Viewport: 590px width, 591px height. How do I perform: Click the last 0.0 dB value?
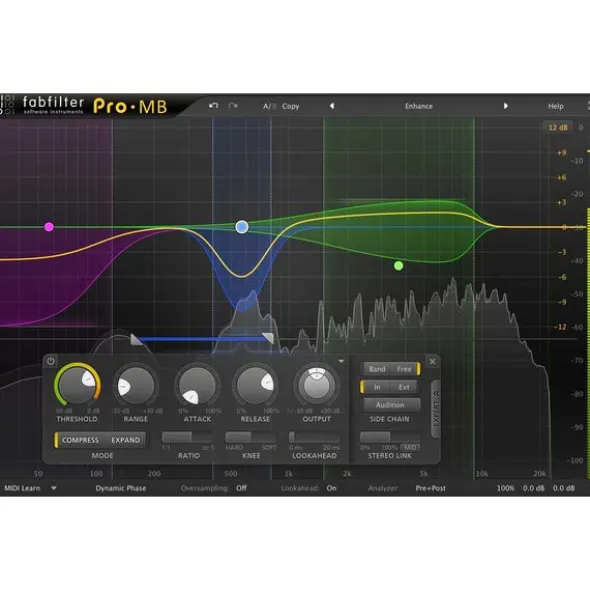click(x=564, y=488)
